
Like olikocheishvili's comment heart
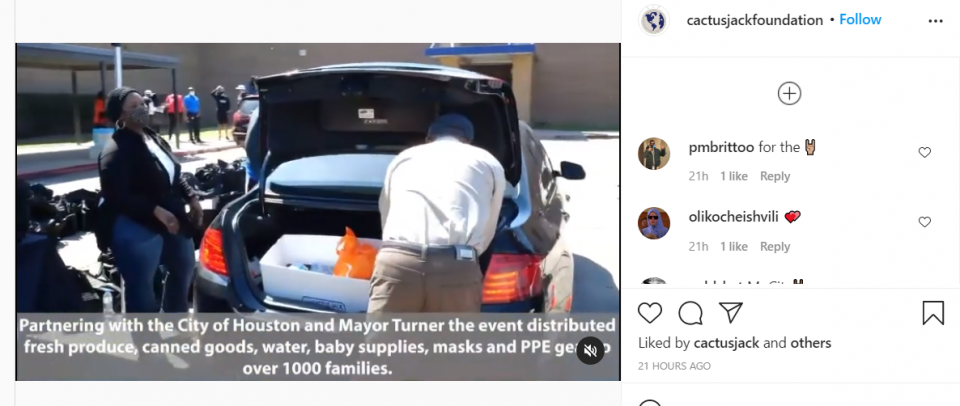point(924,222)
